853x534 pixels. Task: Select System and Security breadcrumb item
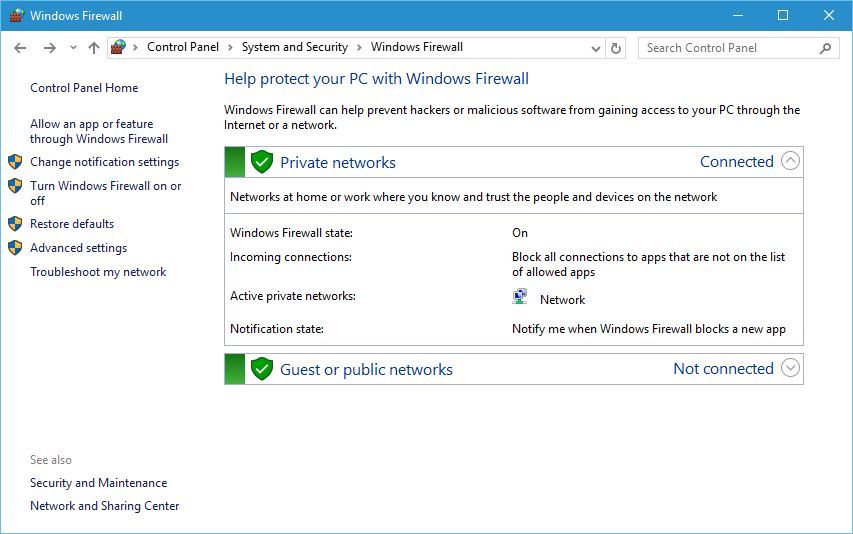294,47
